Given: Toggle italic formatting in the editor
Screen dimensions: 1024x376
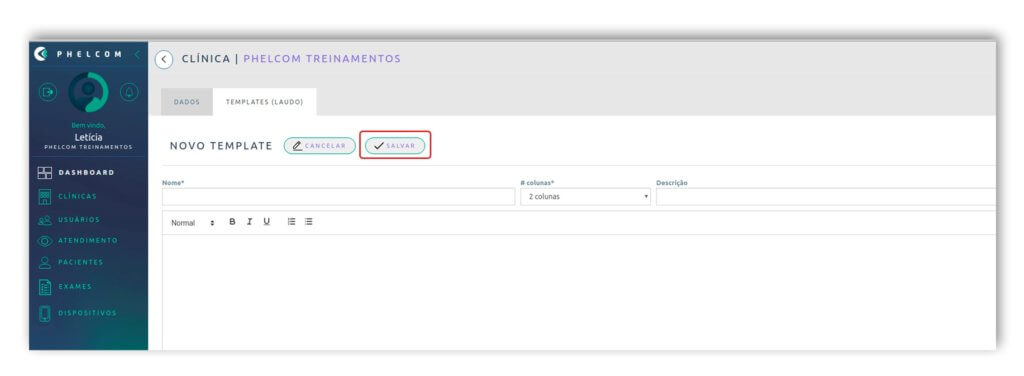Looking at the screenshot, I should click(249, 222).
